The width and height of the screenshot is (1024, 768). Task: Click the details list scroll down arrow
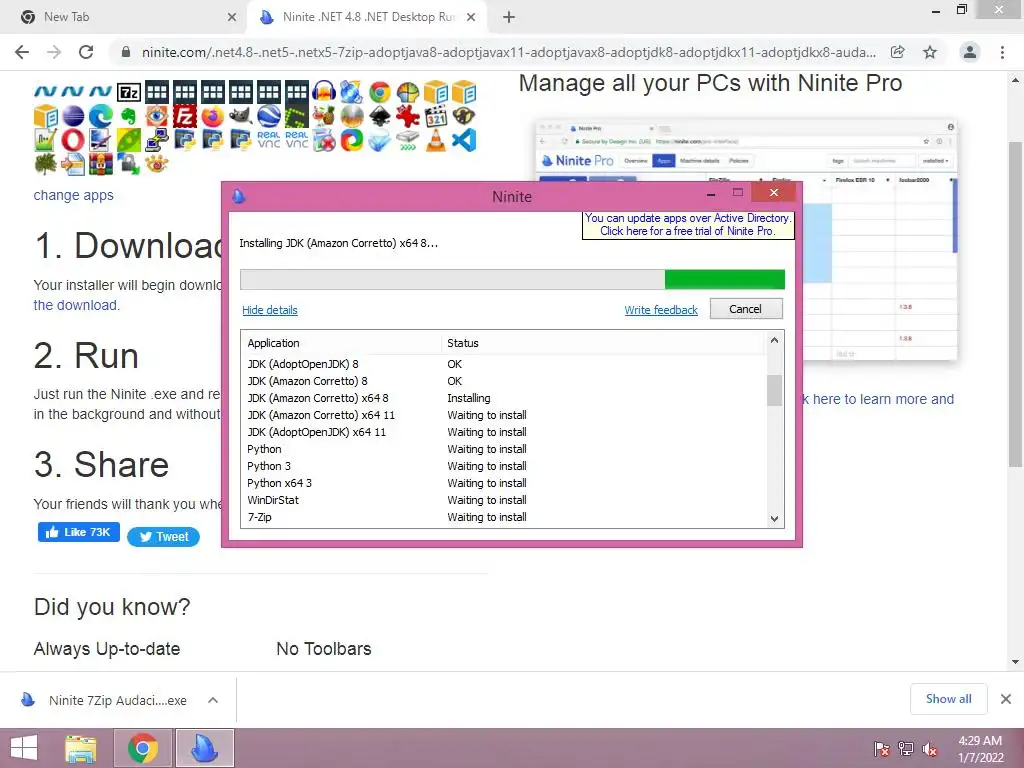click(x=775, y=519)
